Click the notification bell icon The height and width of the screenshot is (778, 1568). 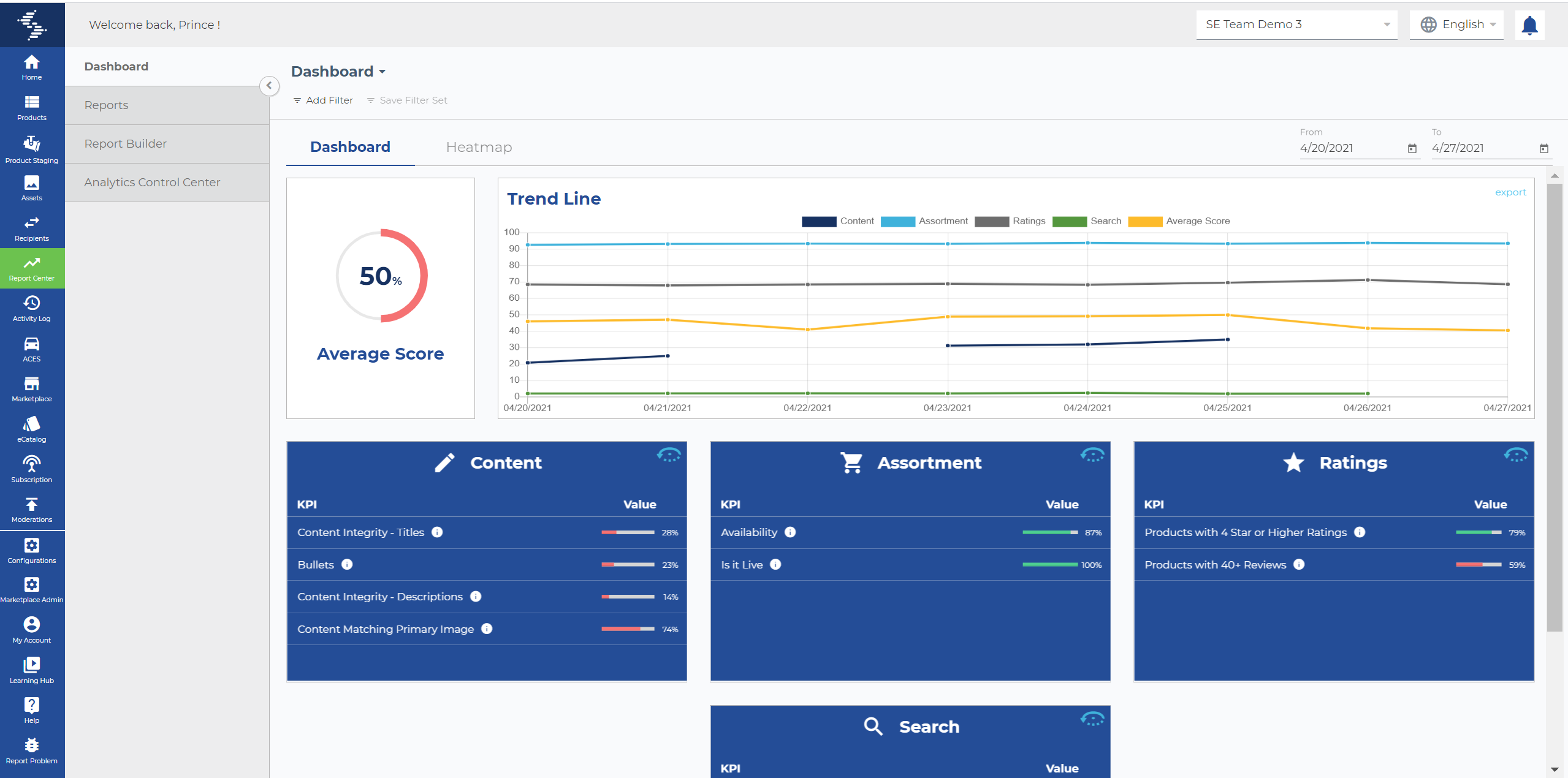click(1529, 25)
